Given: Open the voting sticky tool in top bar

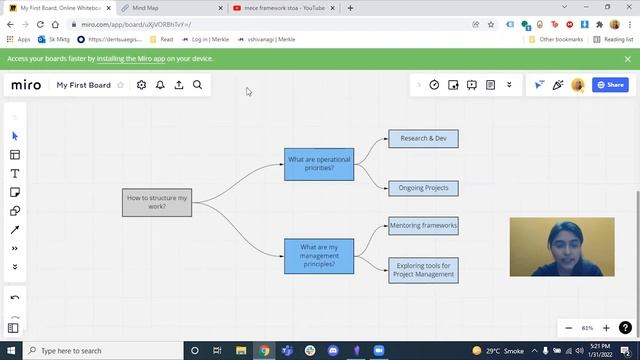Looking at the screenshot, I should pos(453,85).
